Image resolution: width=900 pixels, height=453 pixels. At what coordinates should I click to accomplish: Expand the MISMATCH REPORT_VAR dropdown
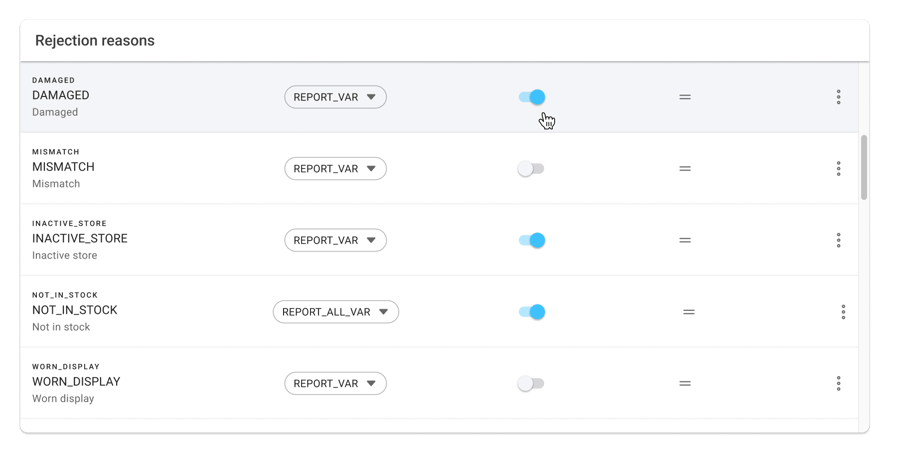pos(335,169)
